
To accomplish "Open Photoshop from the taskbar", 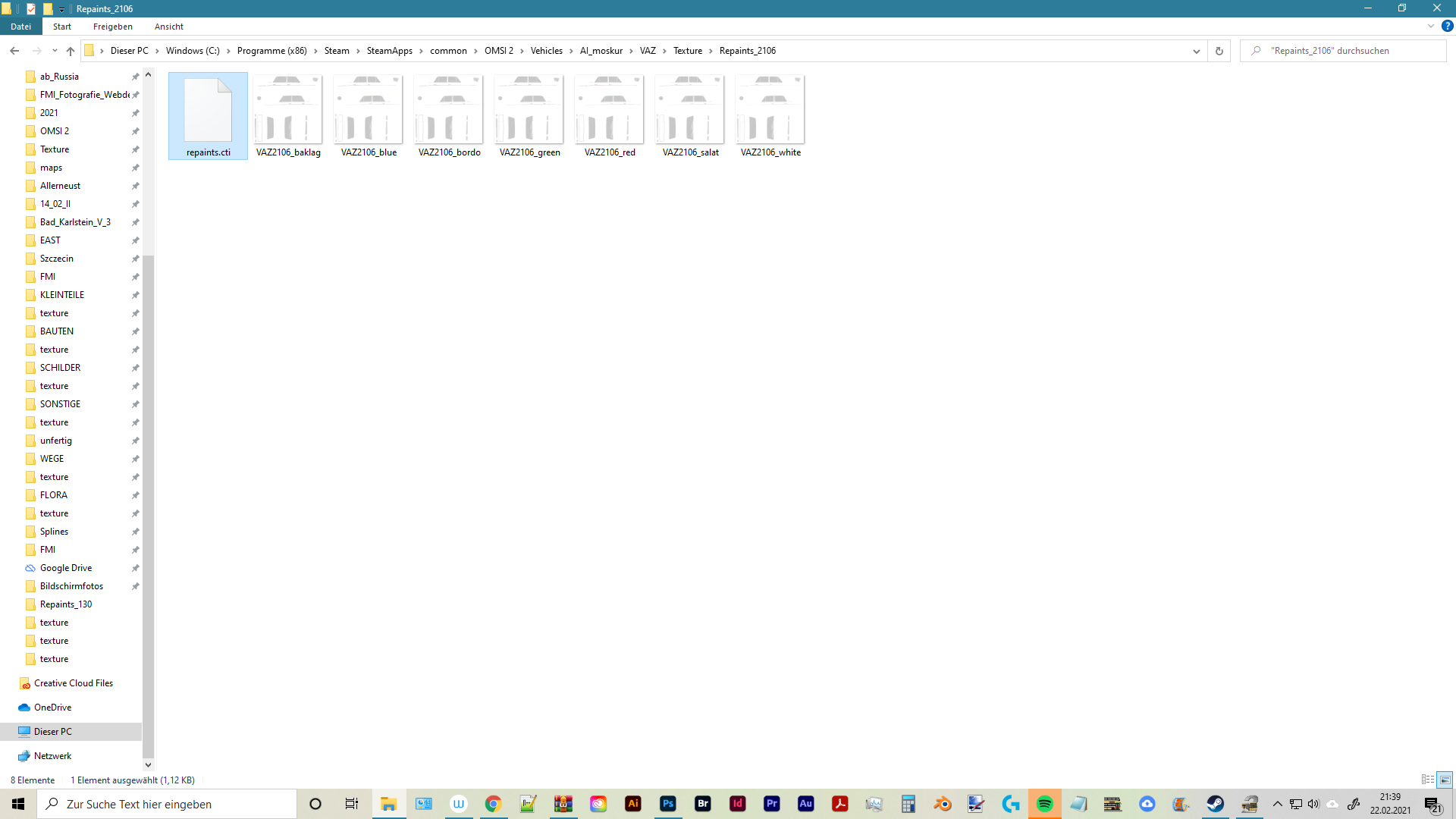I will 667,804.
